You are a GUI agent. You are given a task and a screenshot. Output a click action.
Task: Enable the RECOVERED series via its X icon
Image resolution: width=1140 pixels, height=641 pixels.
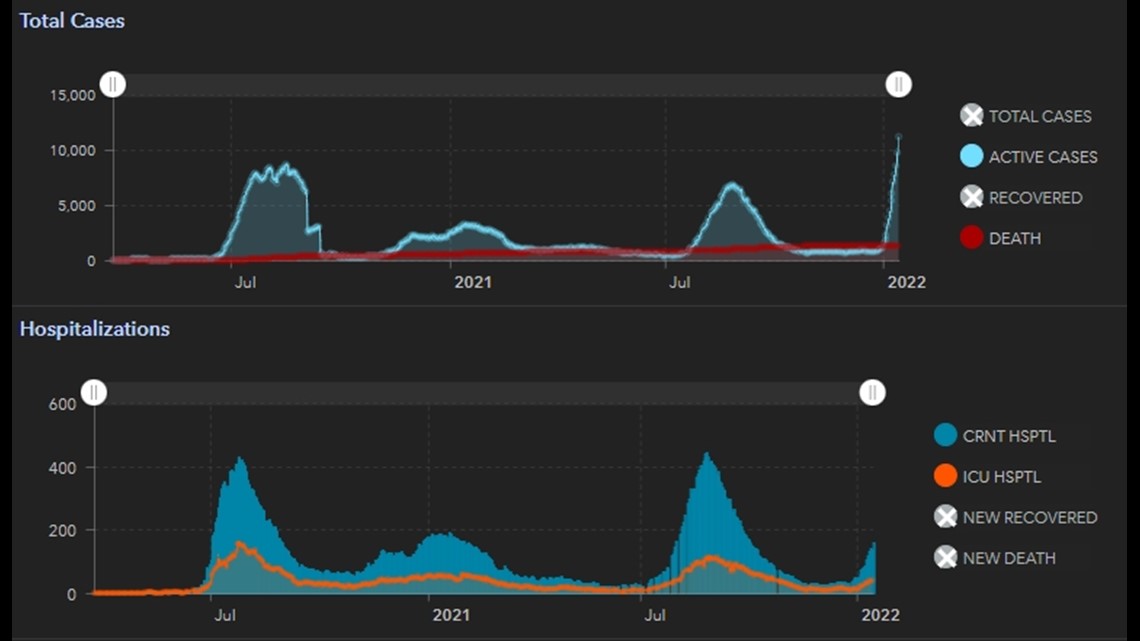coord(971,197)
